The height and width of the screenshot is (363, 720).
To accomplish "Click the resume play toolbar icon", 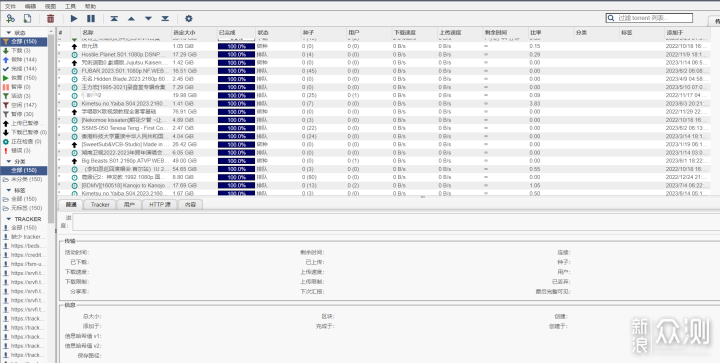I will [x=74, y=18].
